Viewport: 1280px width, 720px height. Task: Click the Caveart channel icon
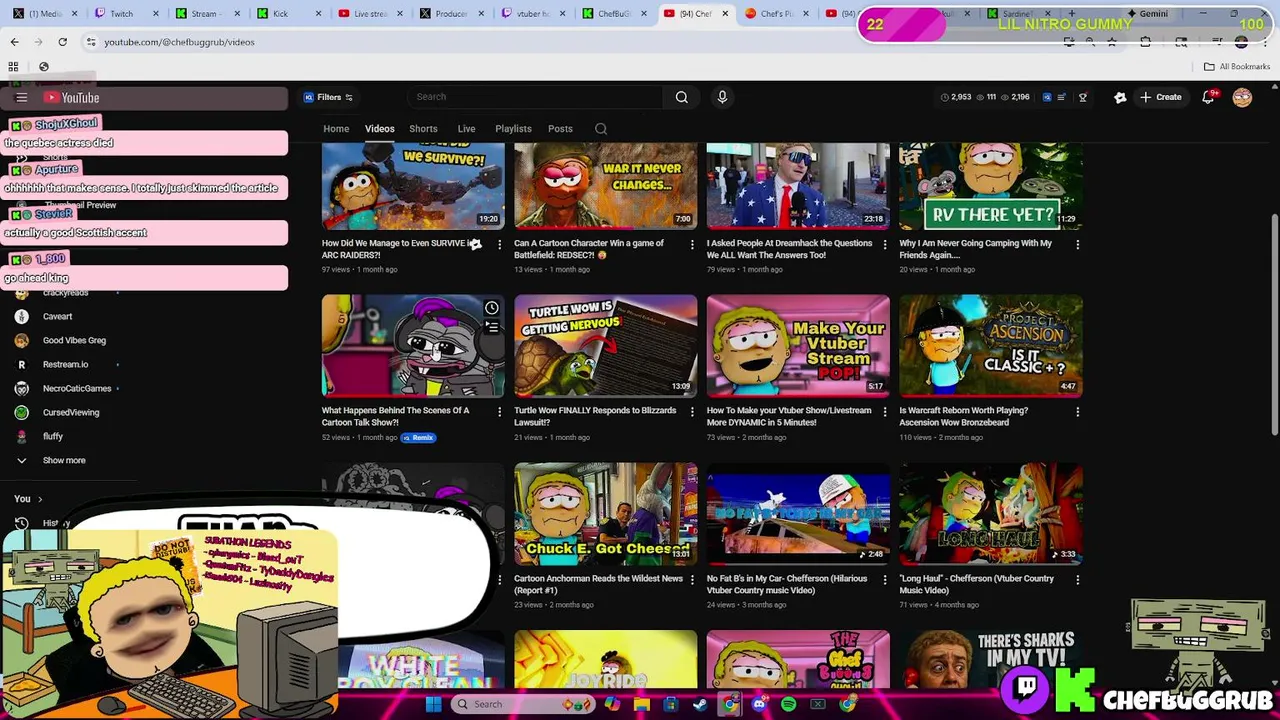point(21,316)
